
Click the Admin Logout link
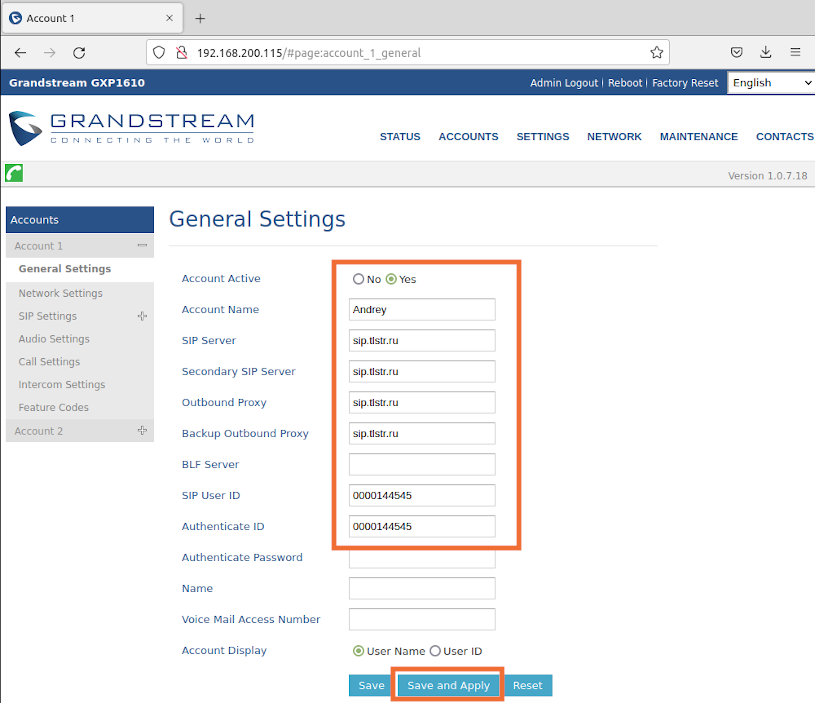[x=564, y=83]
